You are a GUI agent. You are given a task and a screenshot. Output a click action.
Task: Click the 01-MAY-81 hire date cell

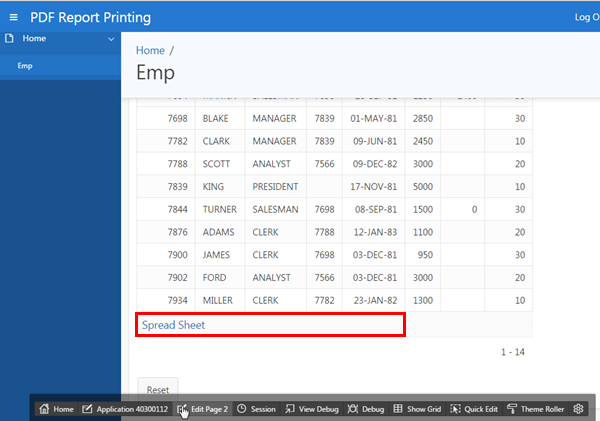pos(373,119)
